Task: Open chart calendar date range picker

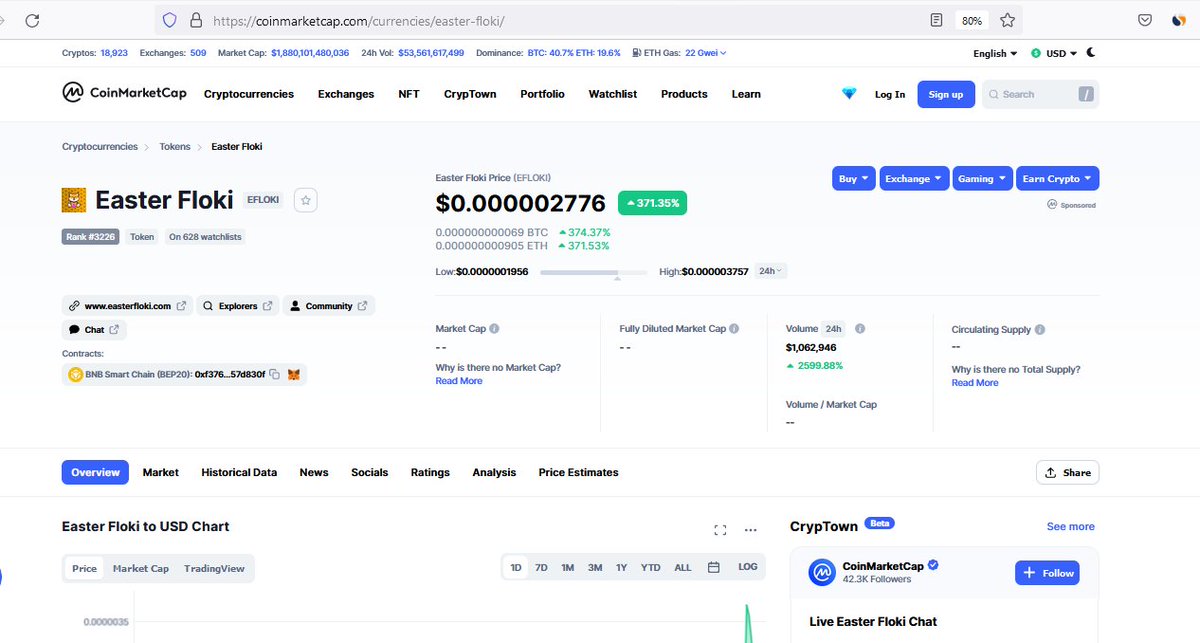Action: tap(714, 567)
